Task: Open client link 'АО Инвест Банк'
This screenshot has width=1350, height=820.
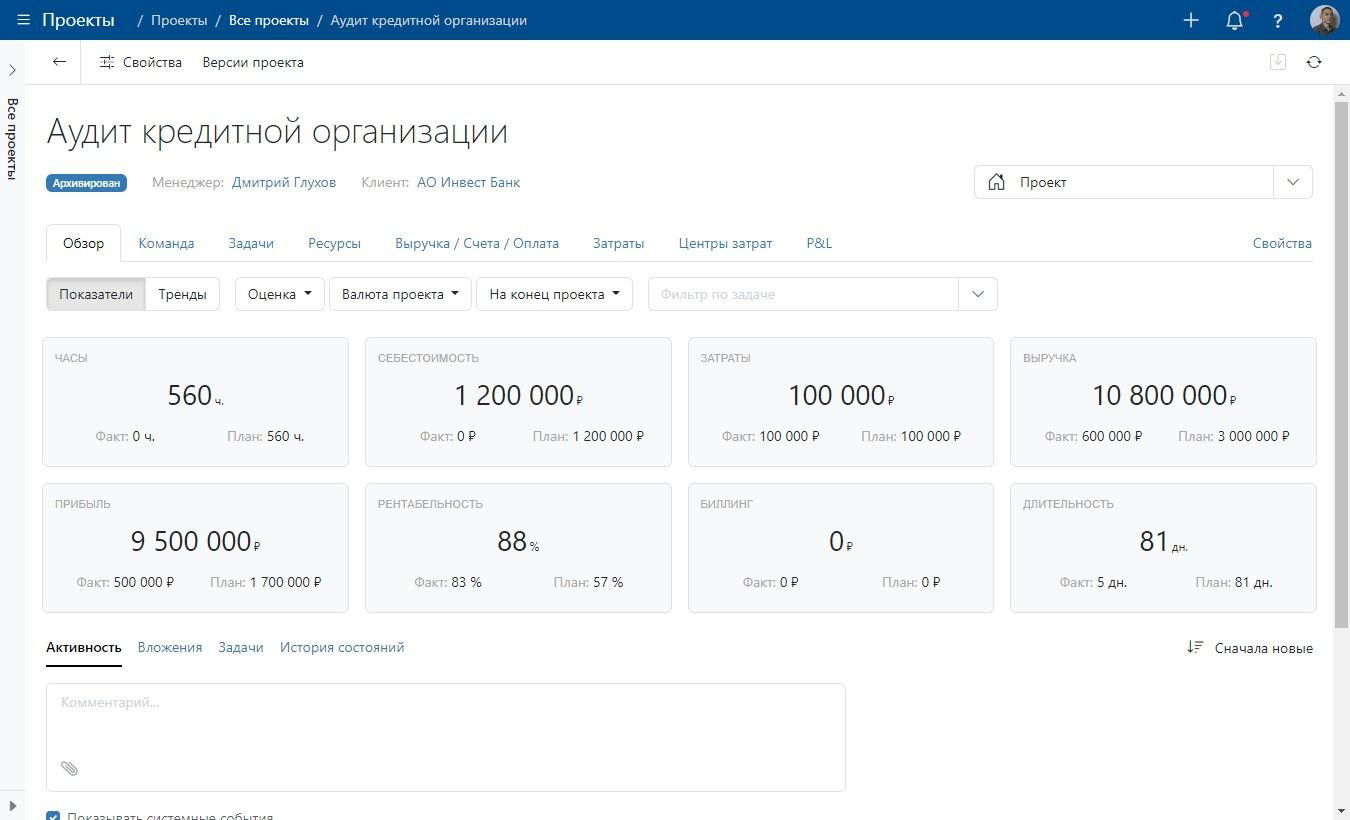Action: click(468, 182)
